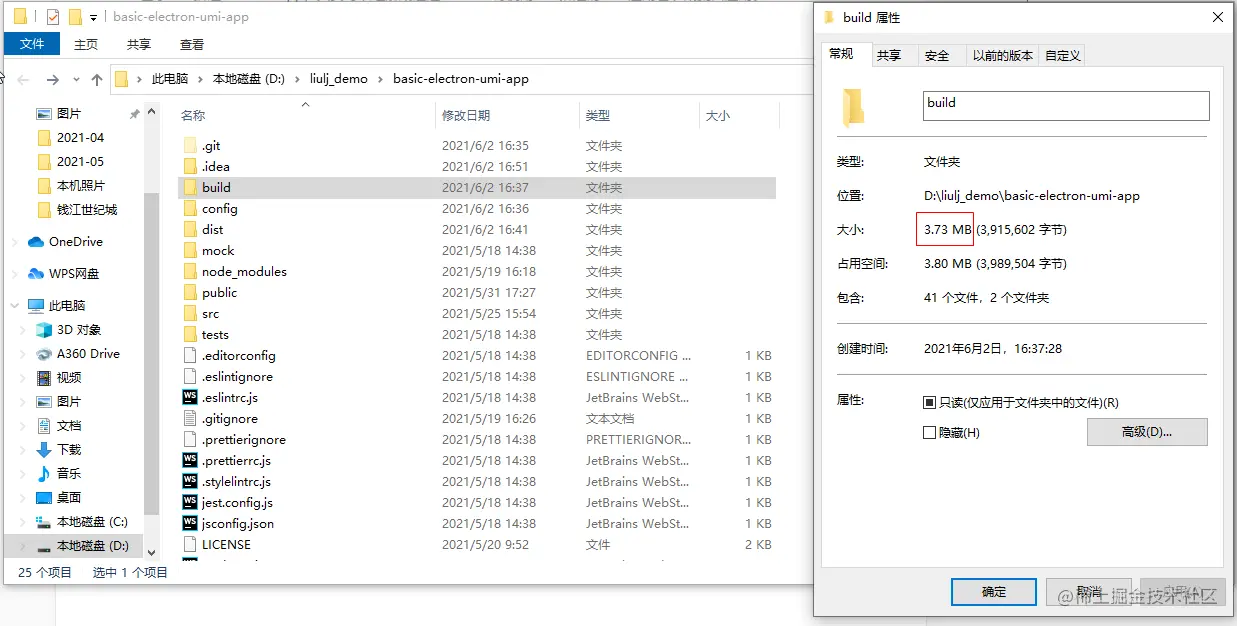This screenshot has width=1237, height=626.
Task: Click liulj_demo in the address bar
Action: point(339,79)
